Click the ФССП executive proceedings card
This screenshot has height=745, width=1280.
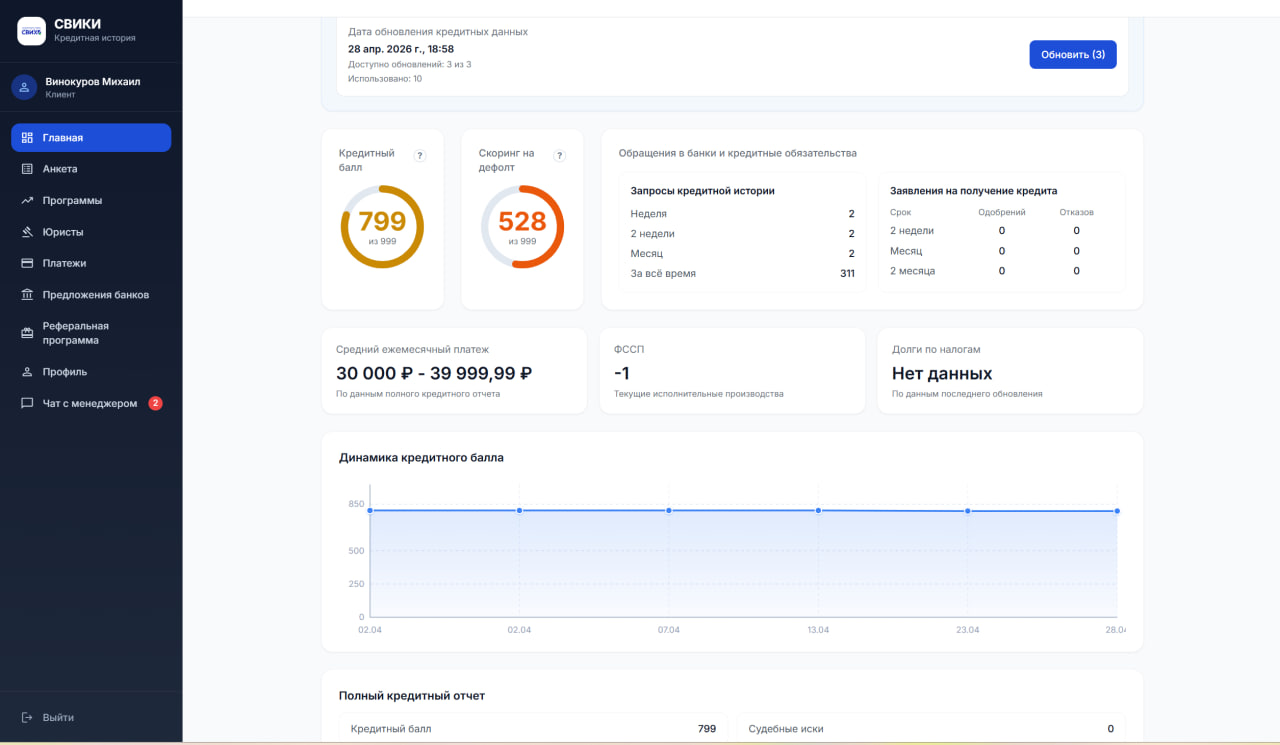[x=732, y=371]
